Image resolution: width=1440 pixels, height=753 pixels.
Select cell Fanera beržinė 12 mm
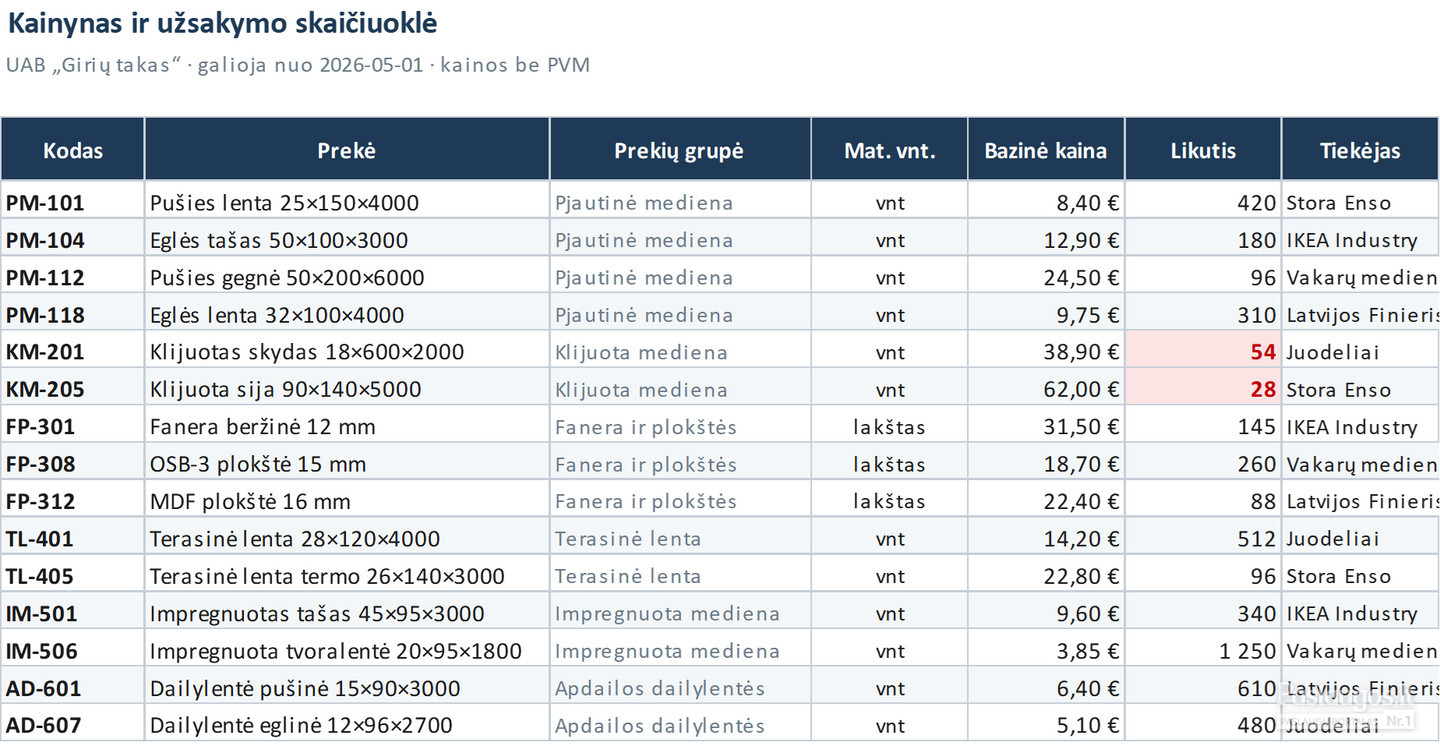(x=347, y=427)
